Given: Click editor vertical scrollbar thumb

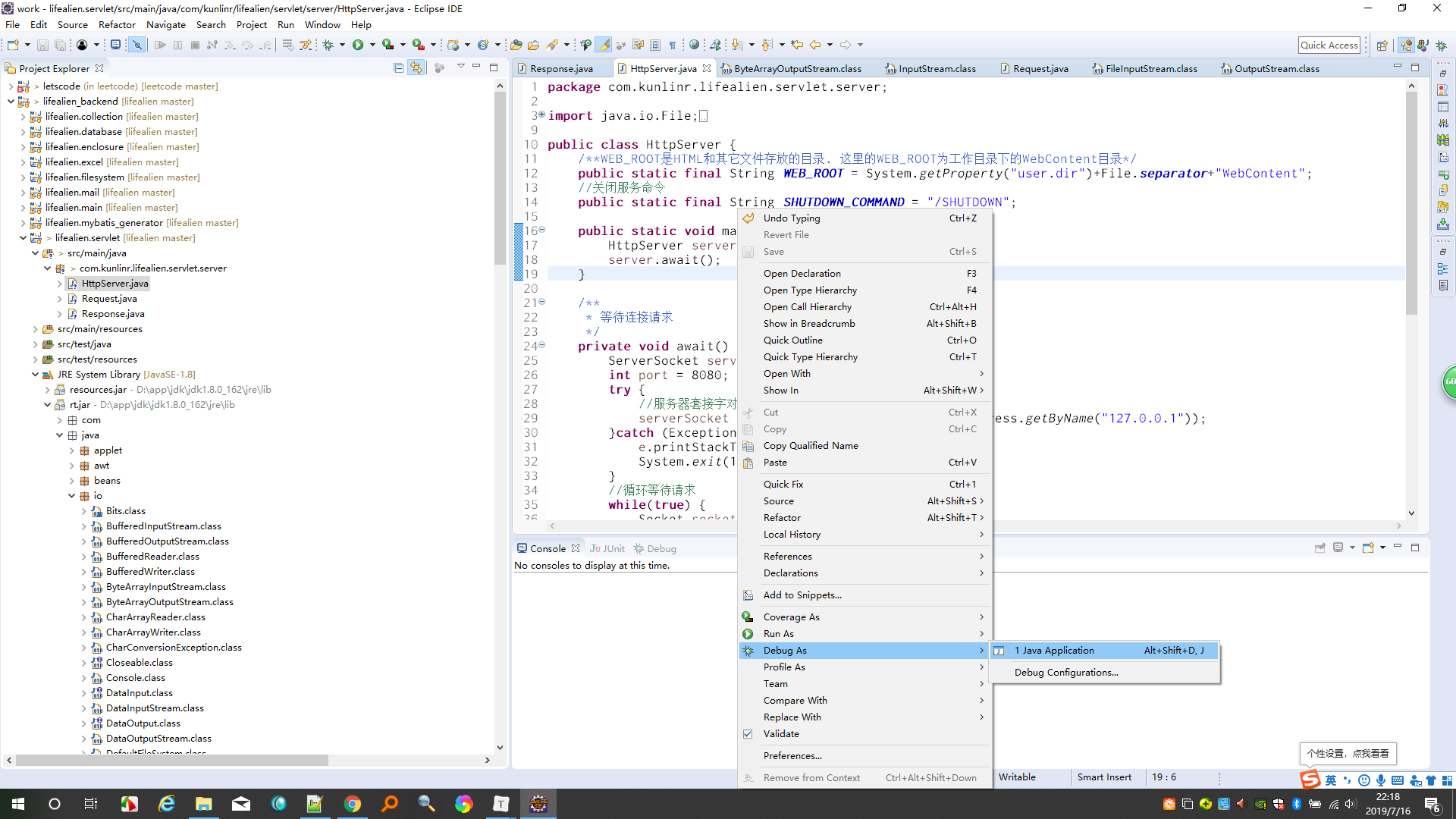Looking at the screenshot, I should pyautogui.click(x=1411, y=203).
